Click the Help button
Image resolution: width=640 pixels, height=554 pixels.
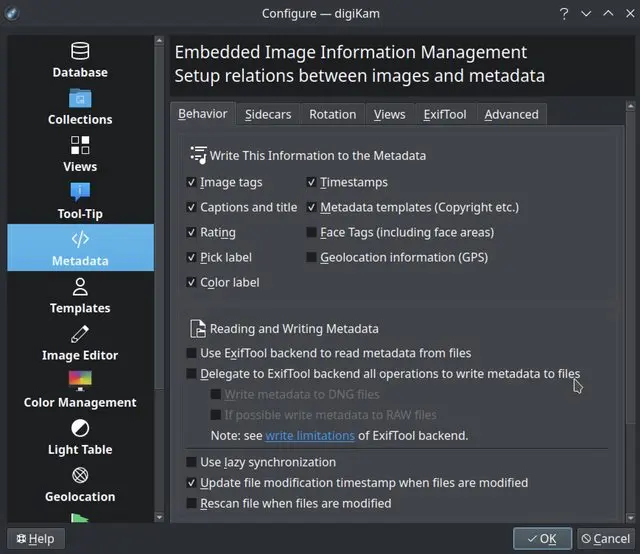[36, 539]
